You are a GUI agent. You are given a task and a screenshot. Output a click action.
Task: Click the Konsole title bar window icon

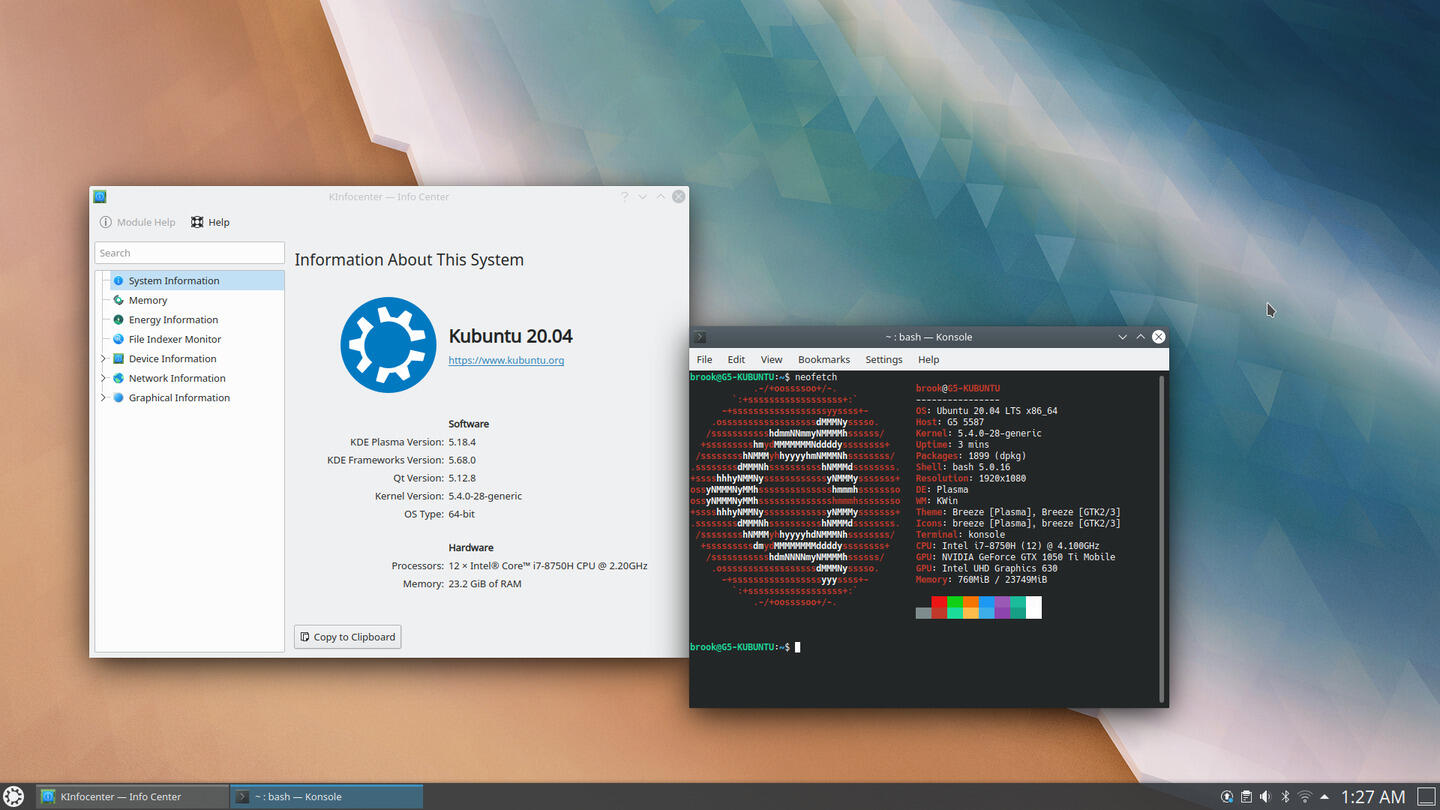pos(700,337)
